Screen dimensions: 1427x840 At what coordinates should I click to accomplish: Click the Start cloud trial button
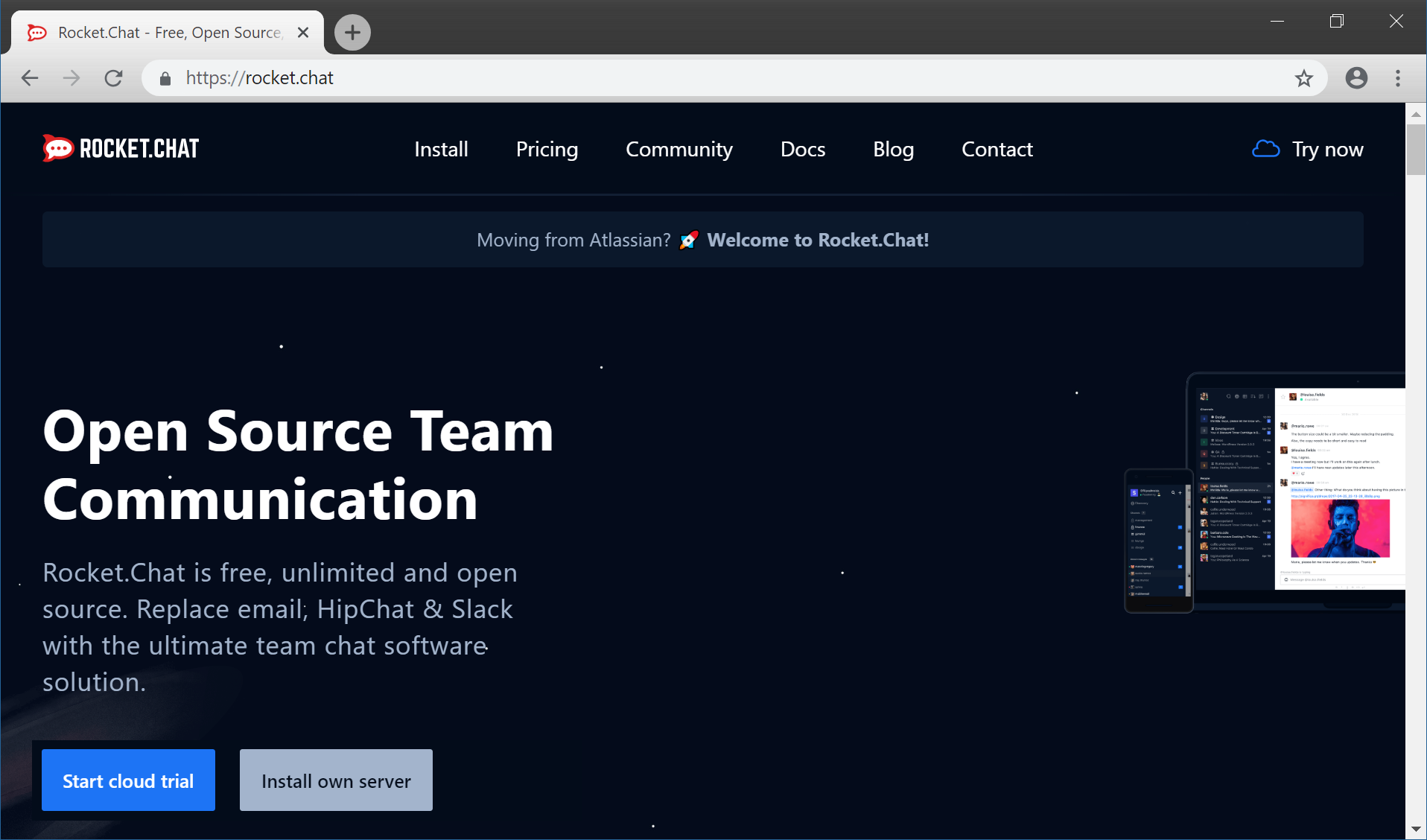pos(128,780)
